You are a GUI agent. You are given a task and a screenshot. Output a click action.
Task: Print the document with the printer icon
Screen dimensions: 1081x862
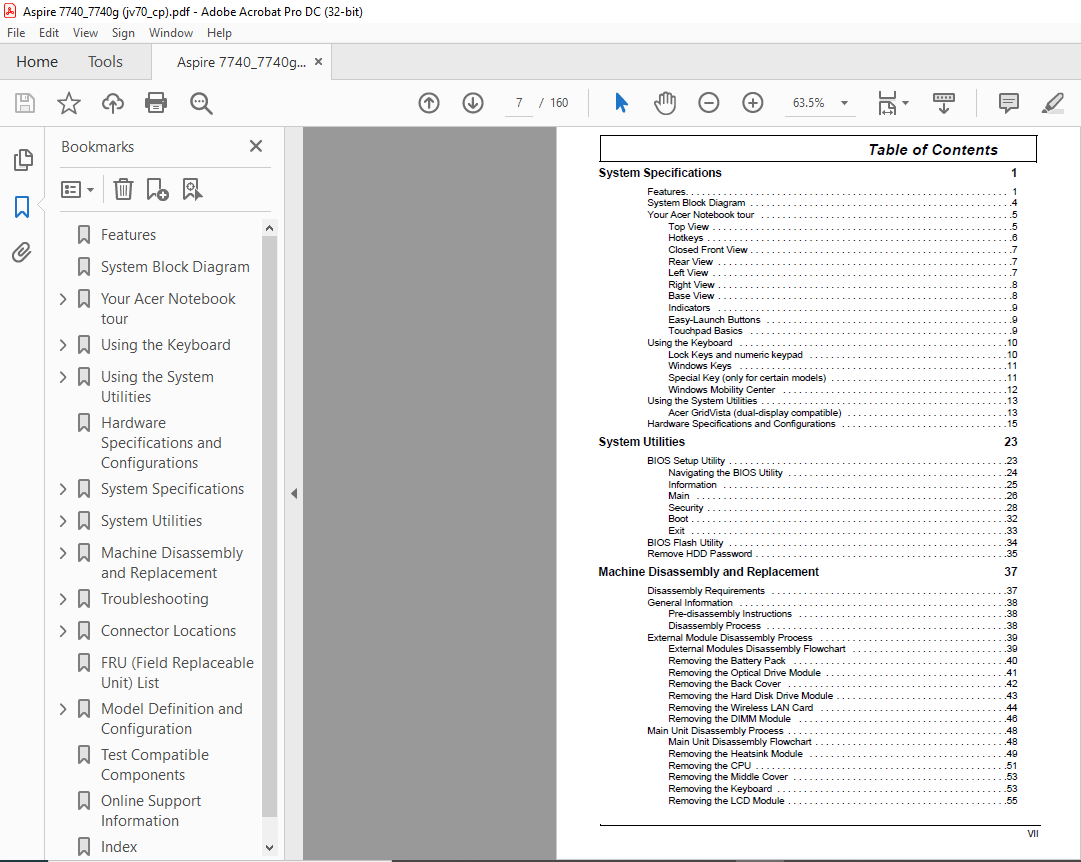[156, 103]
